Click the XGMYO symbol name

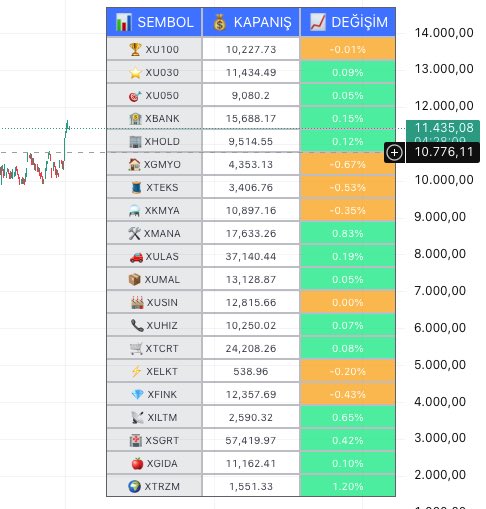pos(162,165)
